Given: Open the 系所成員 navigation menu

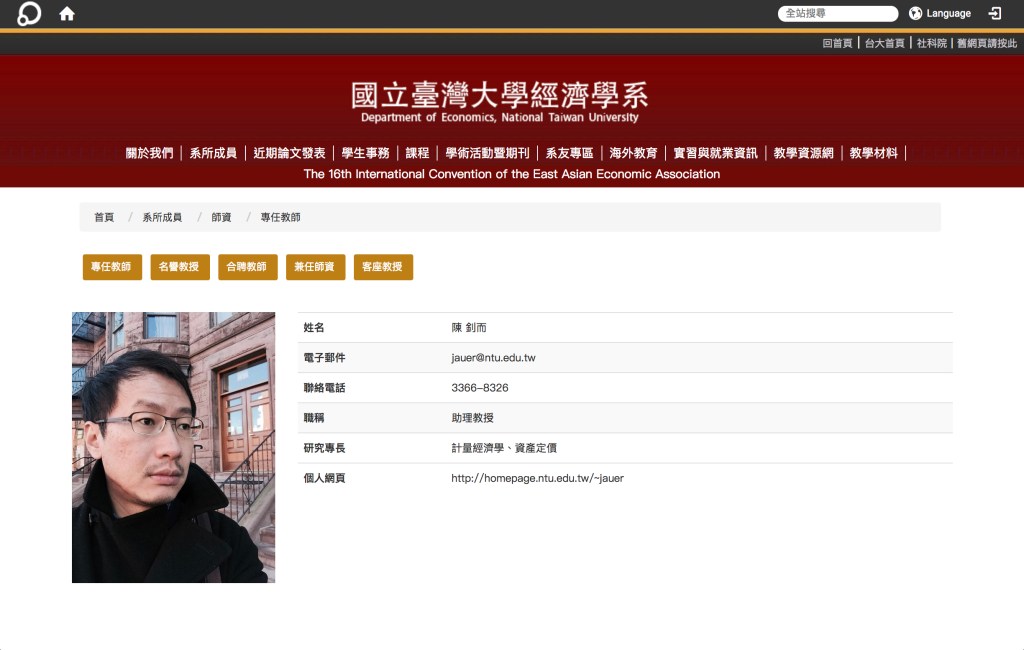Looking at the screenshot, I should pos(212,153).
